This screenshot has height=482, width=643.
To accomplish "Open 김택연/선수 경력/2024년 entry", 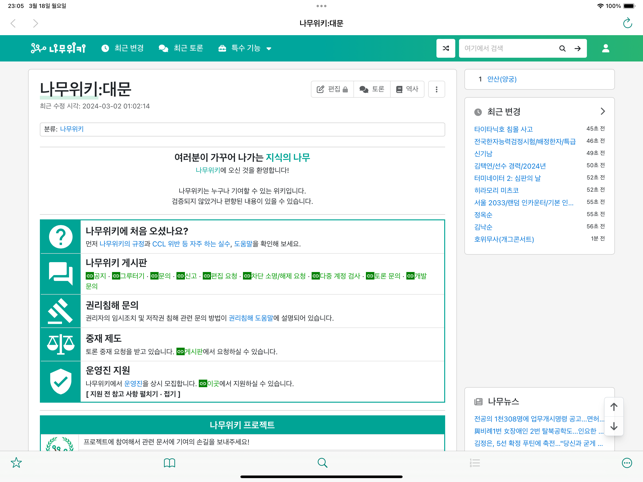I will point(510,166).
